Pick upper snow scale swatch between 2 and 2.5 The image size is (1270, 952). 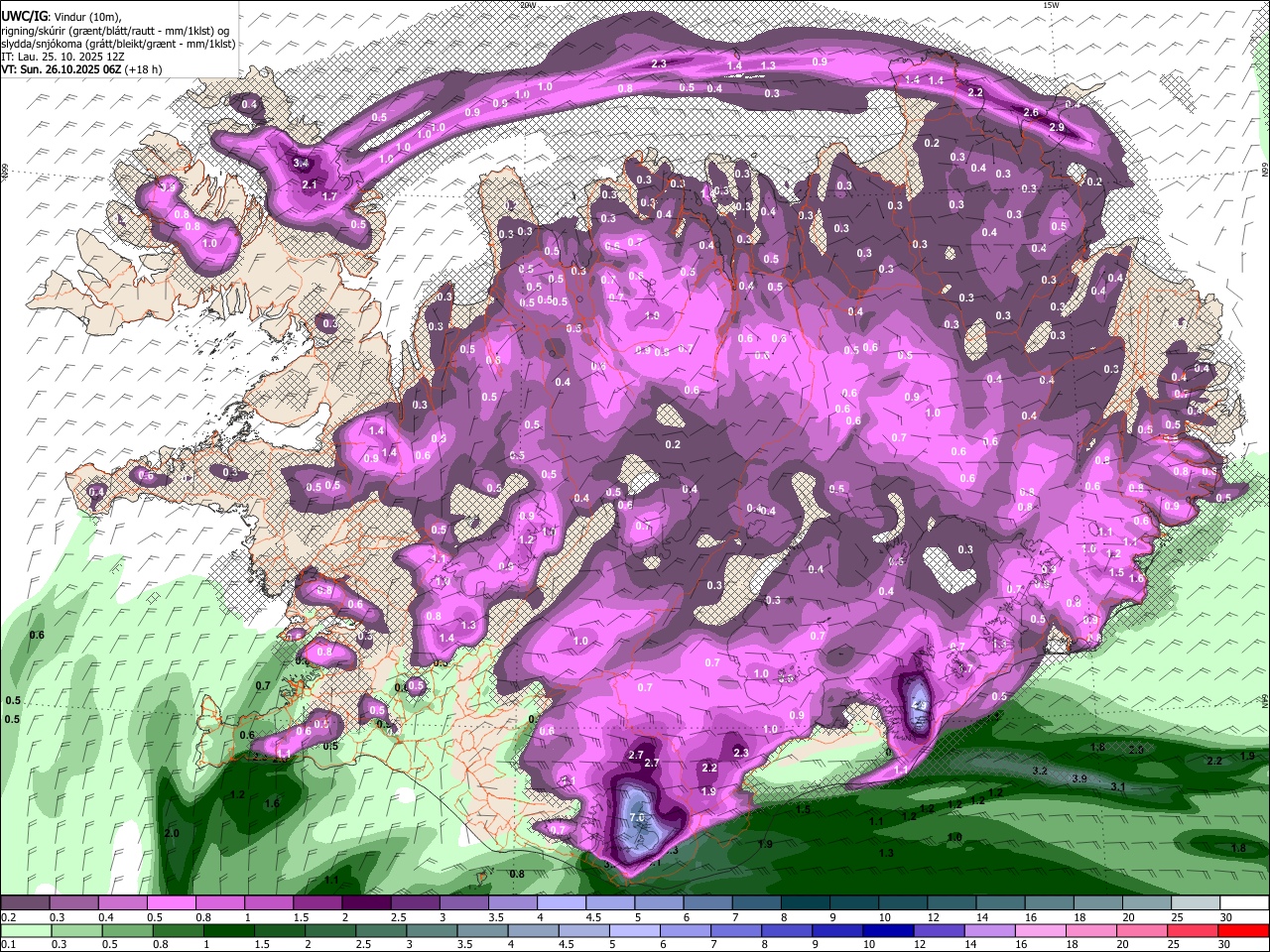pos(366,903)
